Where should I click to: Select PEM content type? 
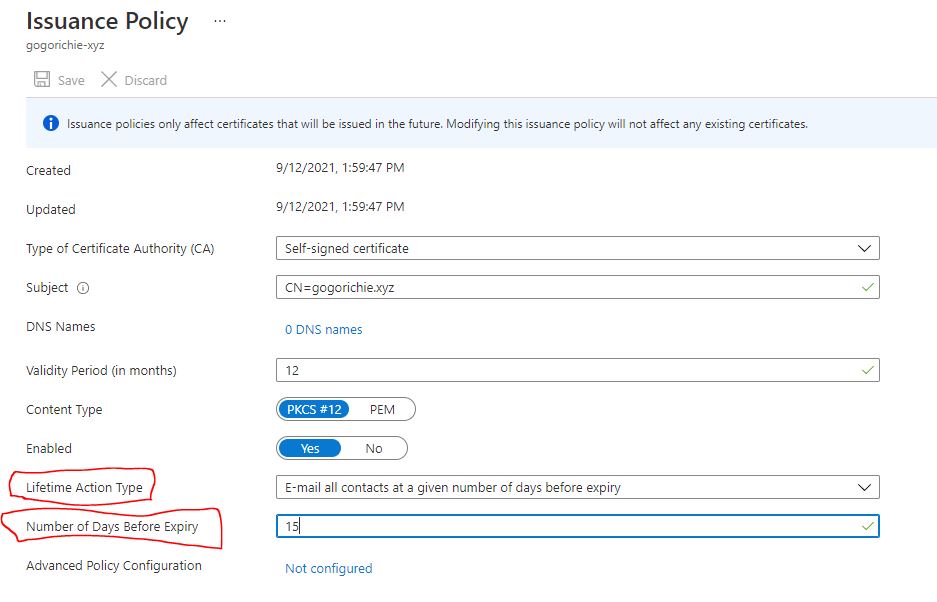(382, 410)
